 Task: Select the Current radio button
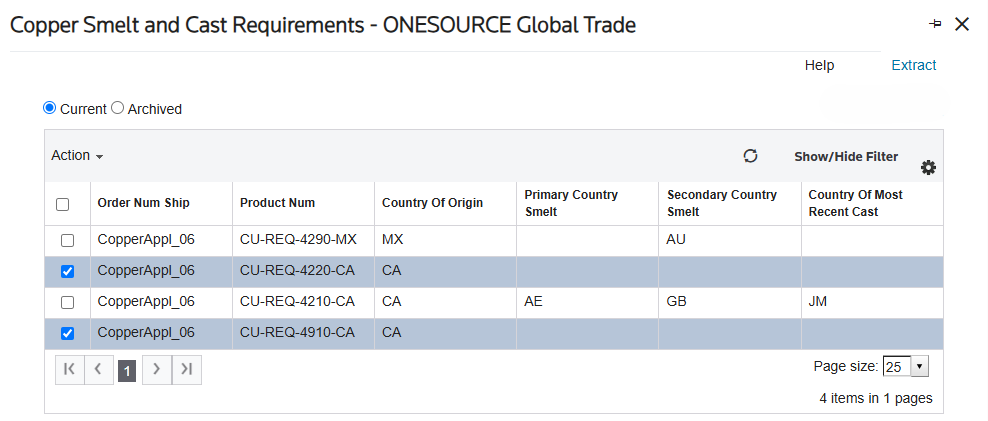coord(49,108)
